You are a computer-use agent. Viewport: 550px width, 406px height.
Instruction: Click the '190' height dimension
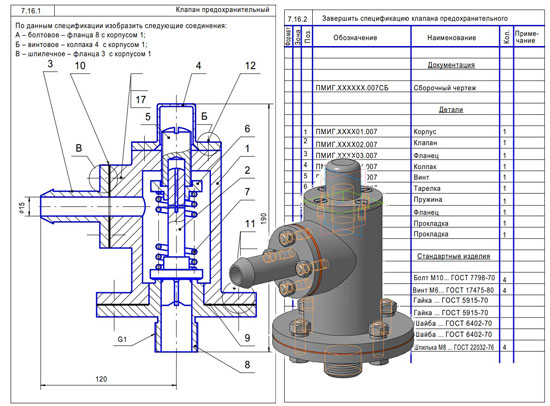264,218
